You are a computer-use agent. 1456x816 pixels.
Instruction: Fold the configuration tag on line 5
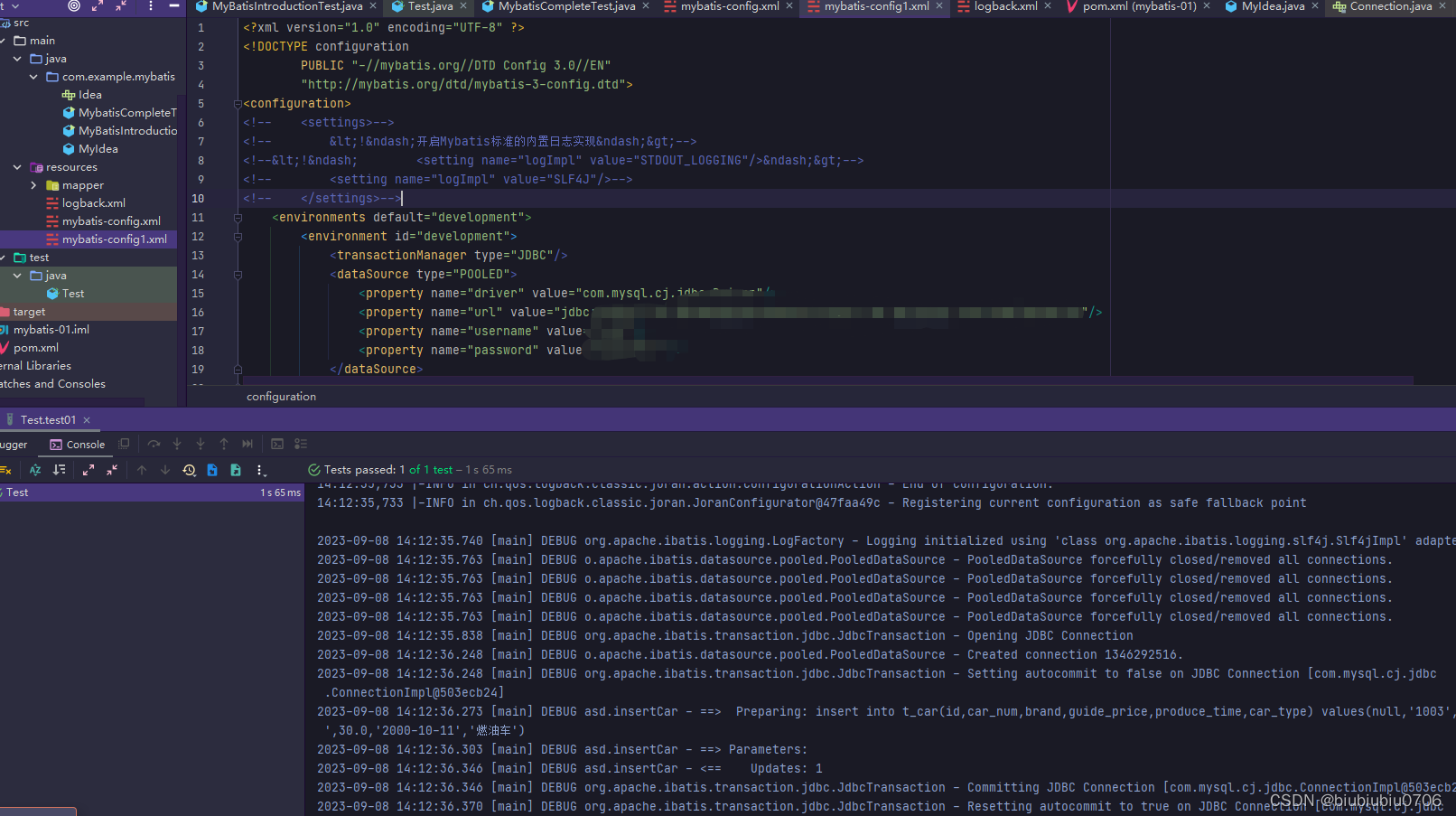(238, 104)
